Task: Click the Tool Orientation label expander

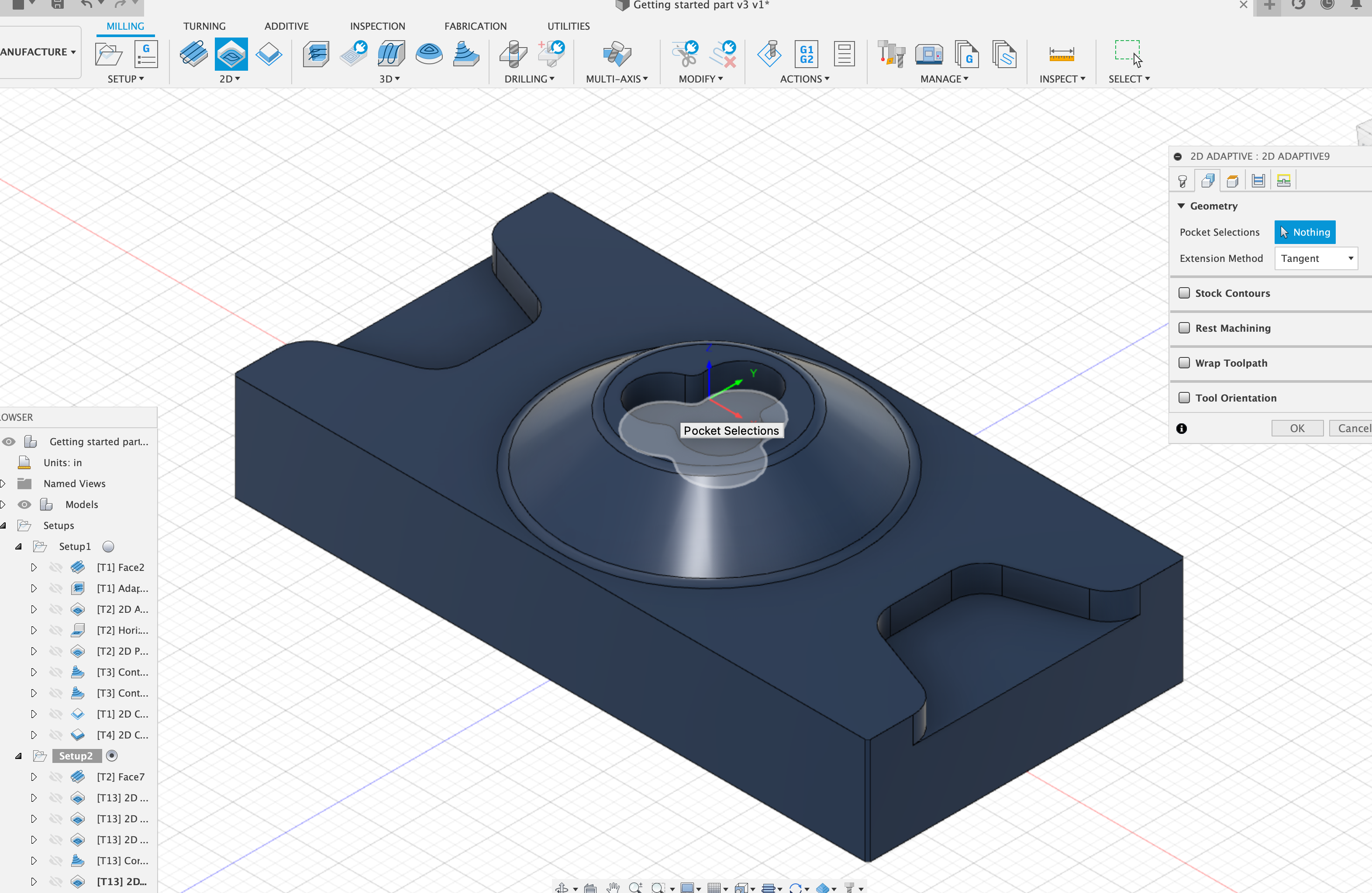Action: [1237, 397]
